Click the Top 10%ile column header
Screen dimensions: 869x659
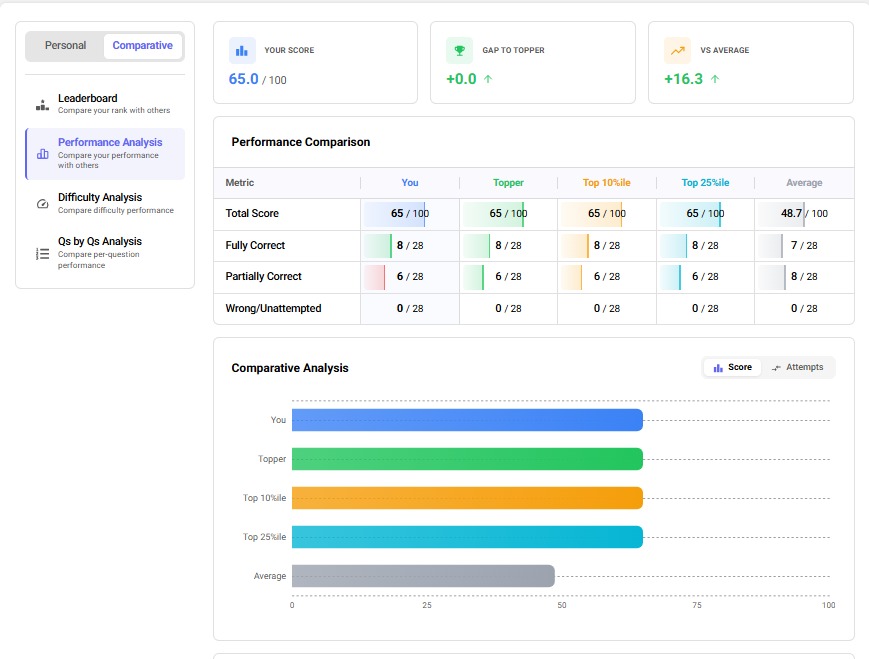click(606, 183)
